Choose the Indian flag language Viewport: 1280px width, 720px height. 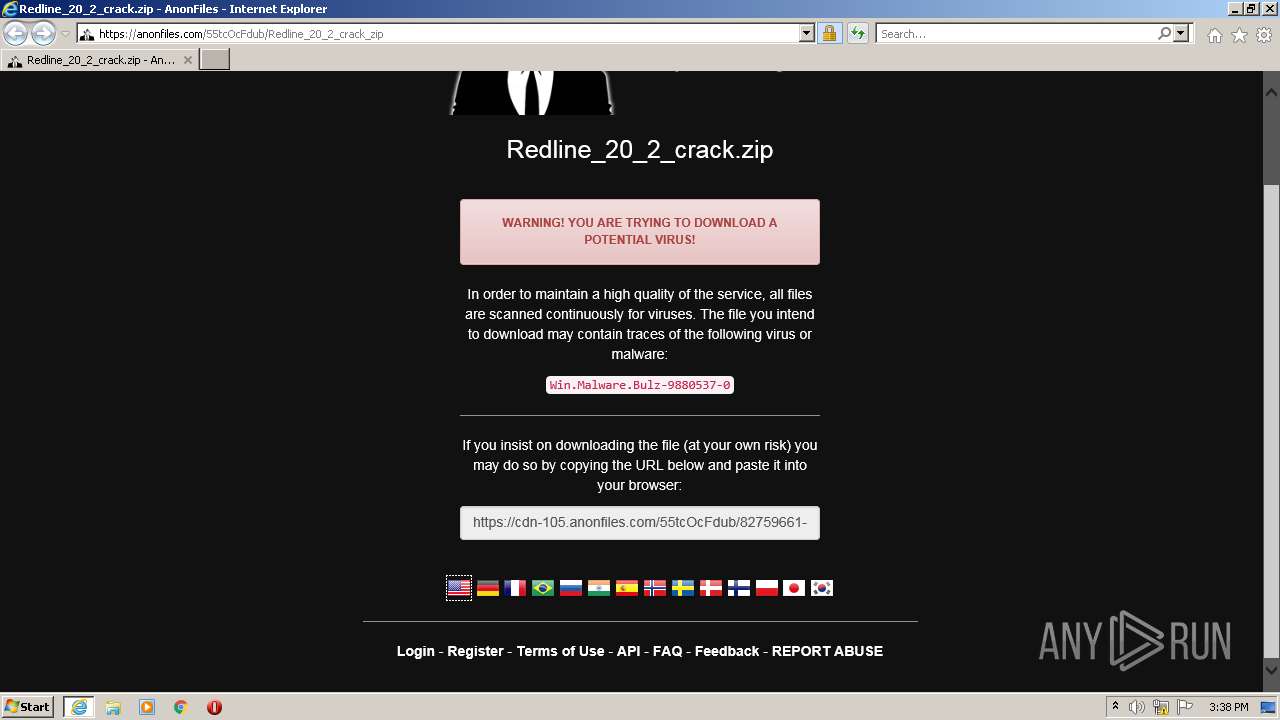[599, 588]
